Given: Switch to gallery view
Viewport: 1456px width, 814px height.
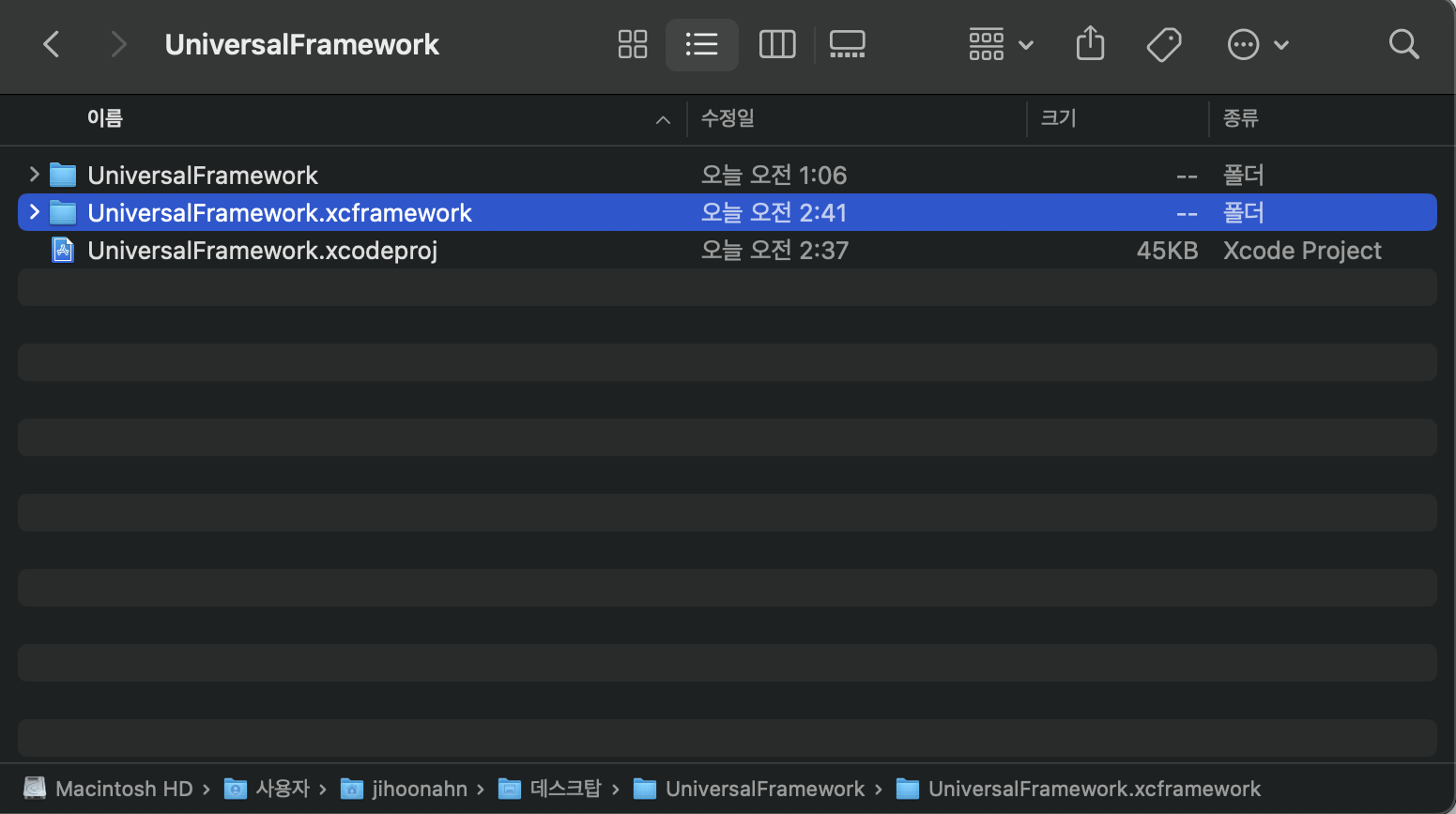Looking at the screenshot, I should [848, 44].
